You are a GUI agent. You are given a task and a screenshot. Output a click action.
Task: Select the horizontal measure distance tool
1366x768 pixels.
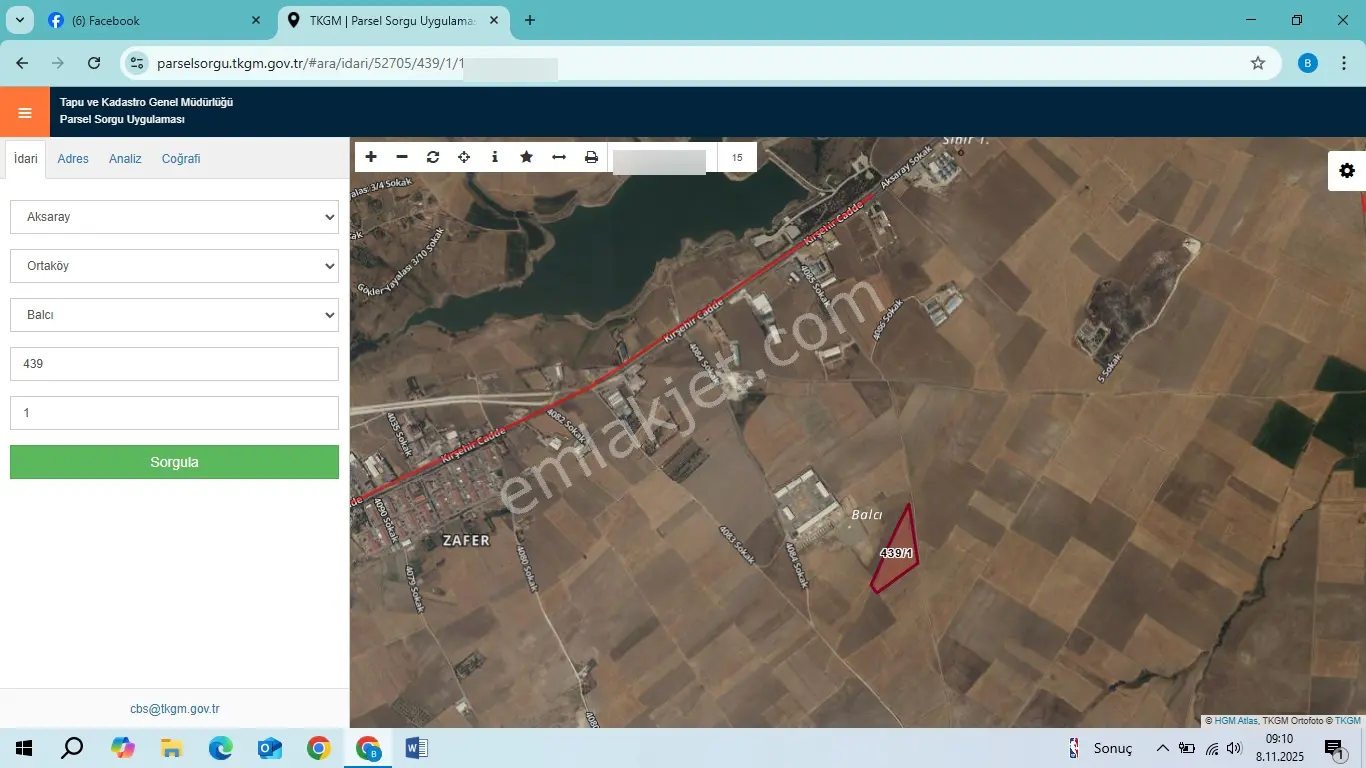pos(559,157)
